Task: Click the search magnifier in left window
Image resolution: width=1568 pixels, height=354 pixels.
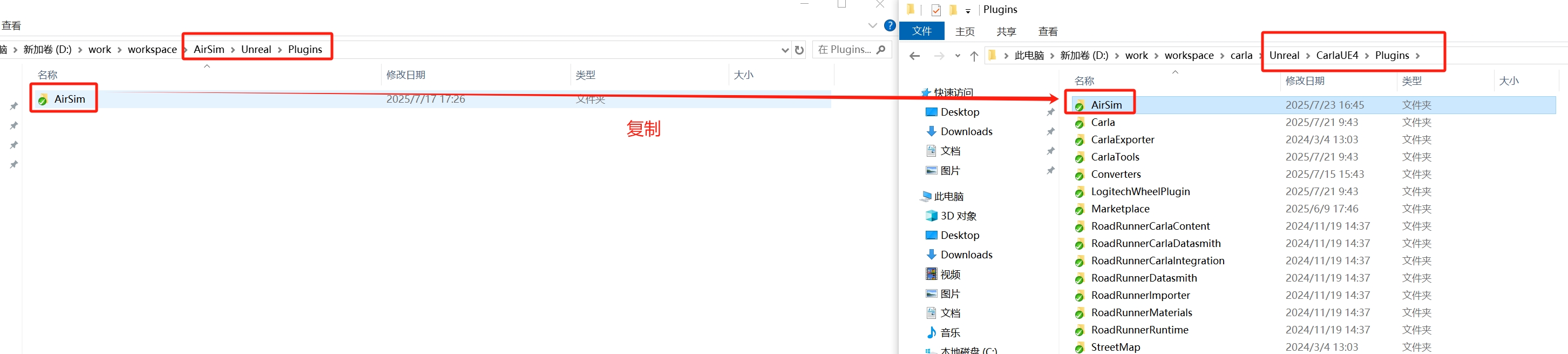Action: [880, 49]
